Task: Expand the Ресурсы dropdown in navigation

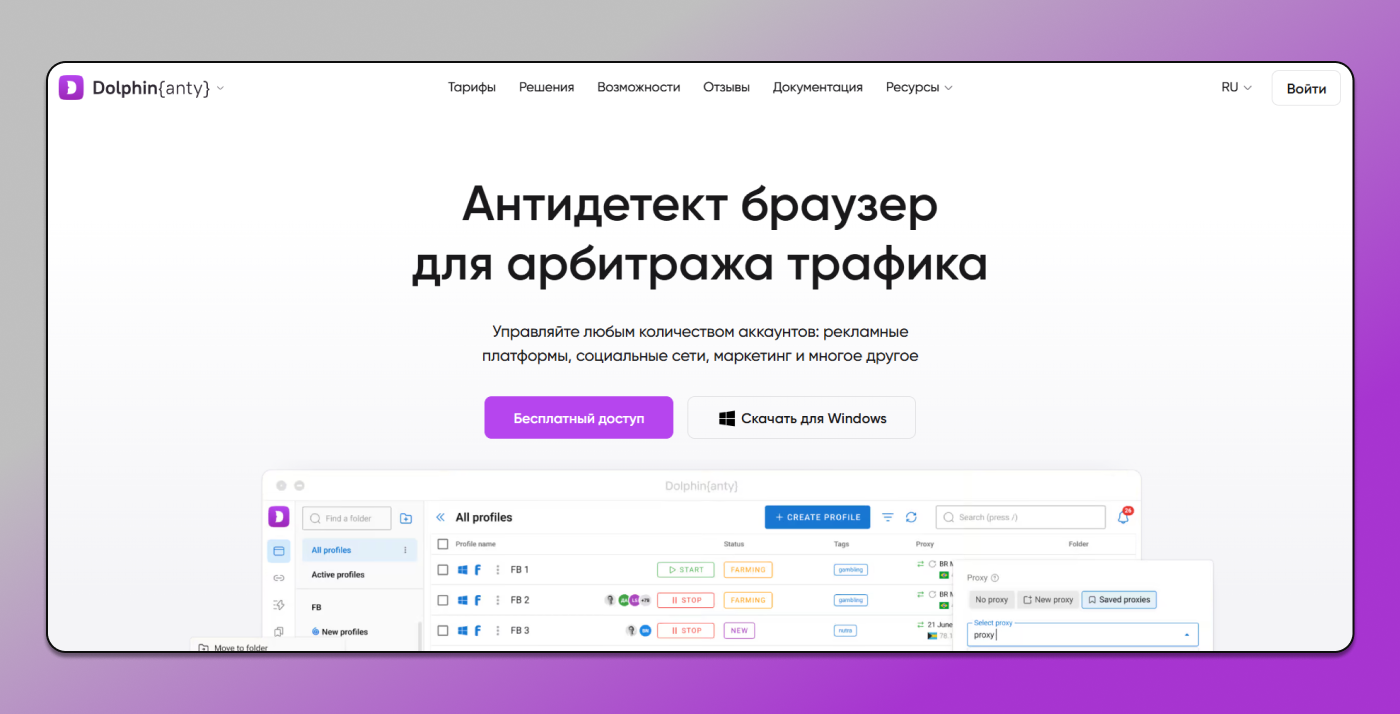Action: pos(918,87)
